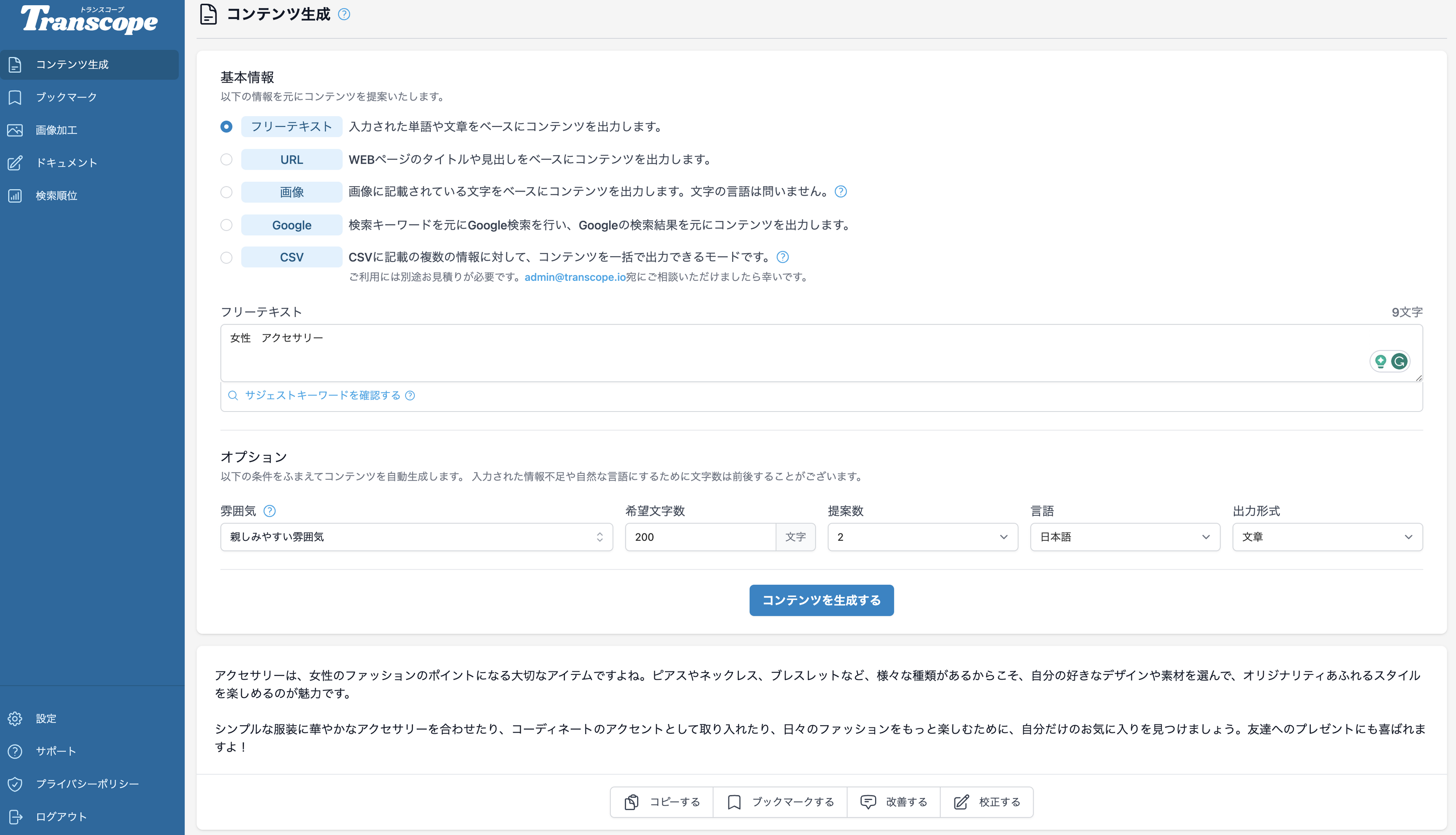The height and width of the screenshot is (835, 1456).
Task: Open the 雰囲気 mood dropdown
Action: click(x=416, y=537)
